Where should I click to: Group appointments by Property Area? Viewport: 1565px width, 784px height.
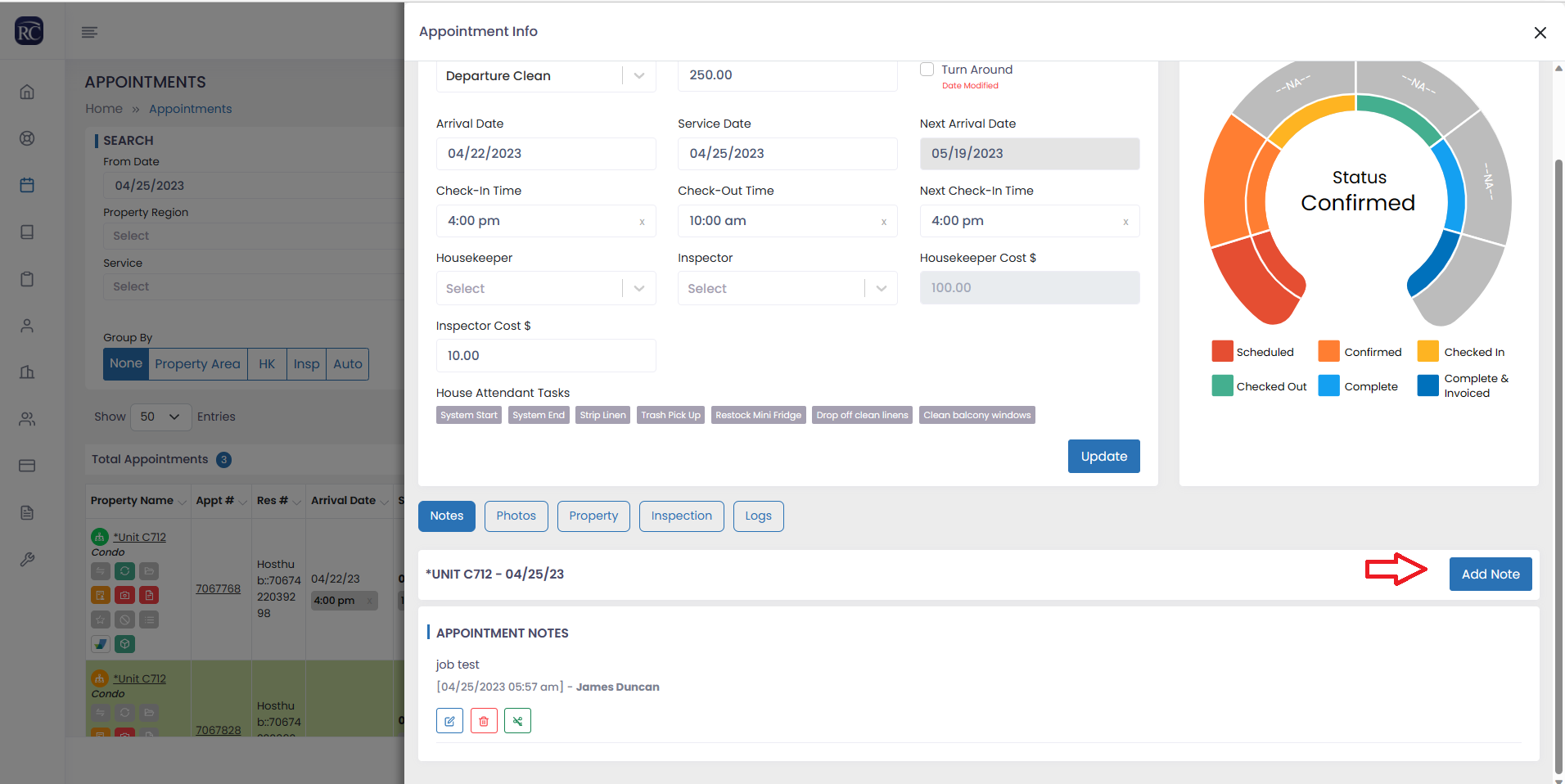198,363
